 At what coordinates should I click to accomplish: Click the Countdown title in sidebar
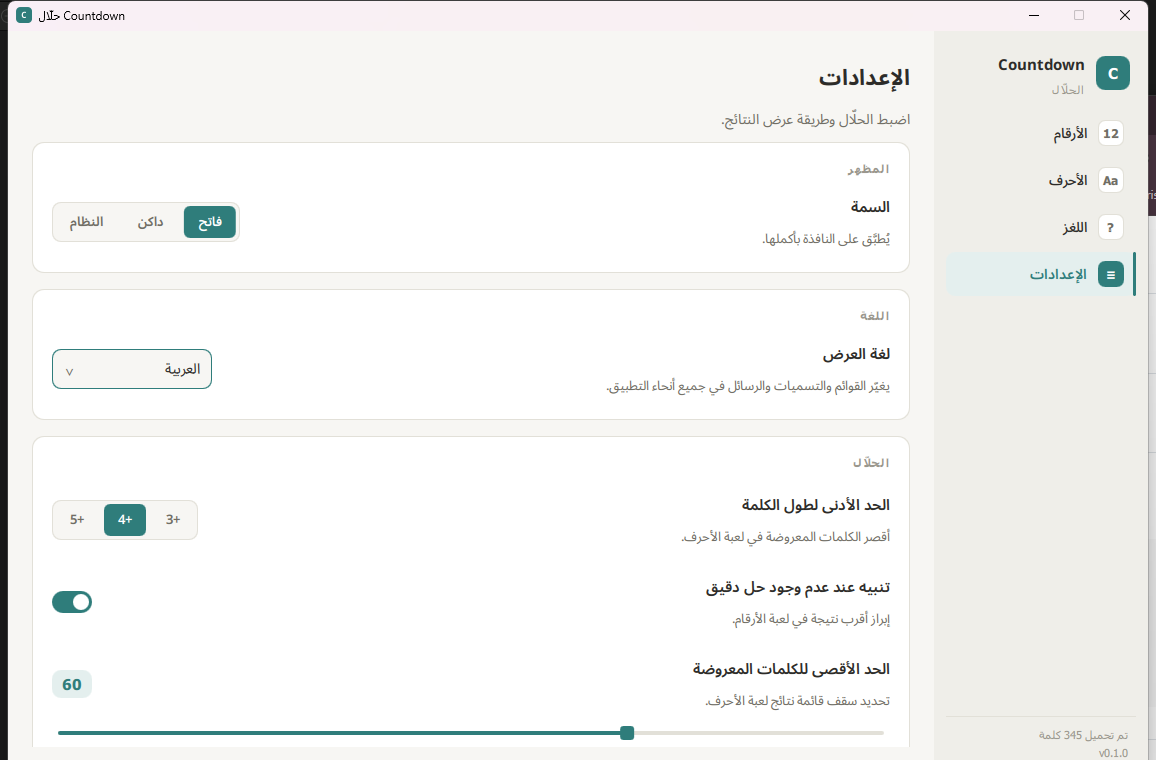pyautogui.click(x=1041, y=65)
